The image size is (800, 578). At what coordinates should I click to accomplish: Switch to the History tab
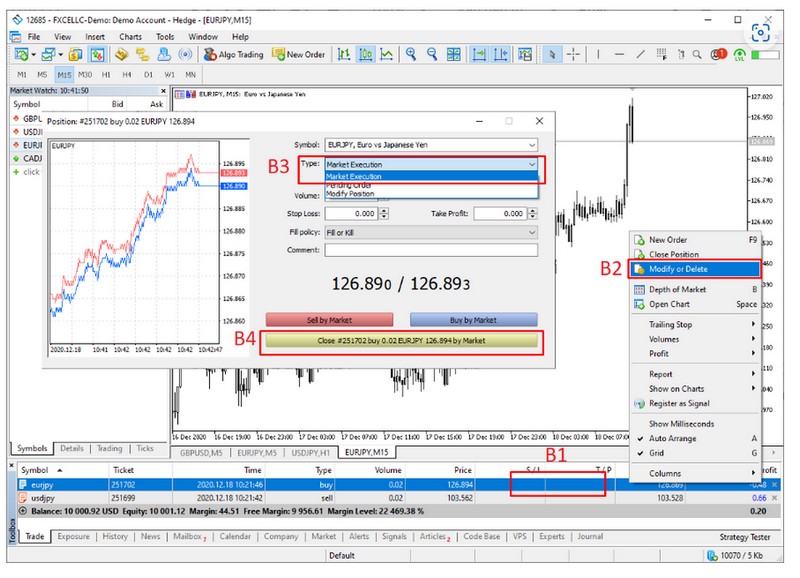[115, 536]
